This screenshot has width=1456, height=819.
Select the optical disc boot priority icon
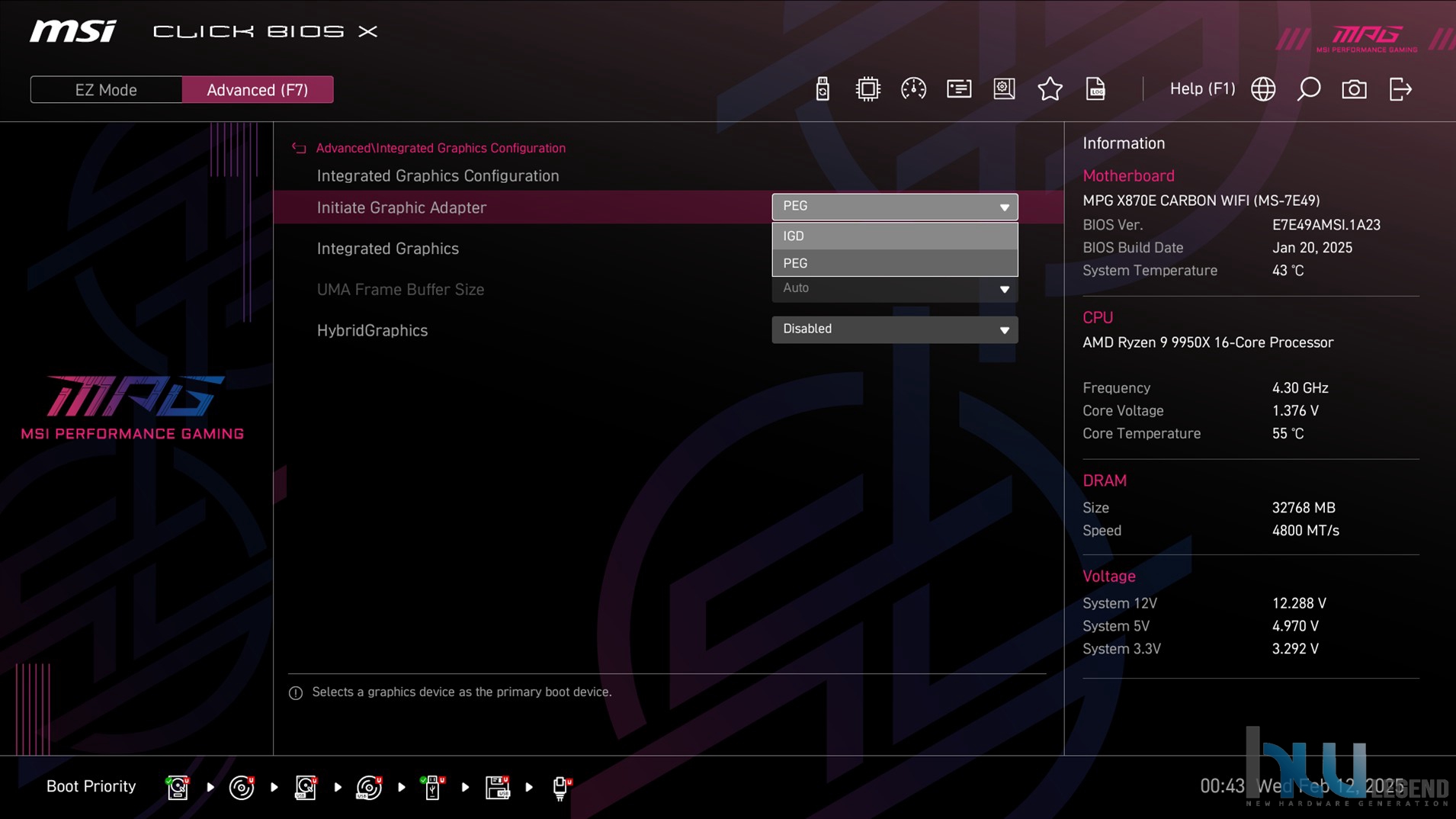point(242,787)
